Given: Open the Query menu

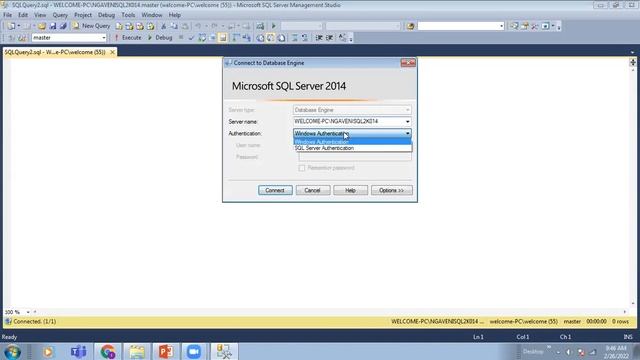Looking at the screenshot, I should click(60, 15).
